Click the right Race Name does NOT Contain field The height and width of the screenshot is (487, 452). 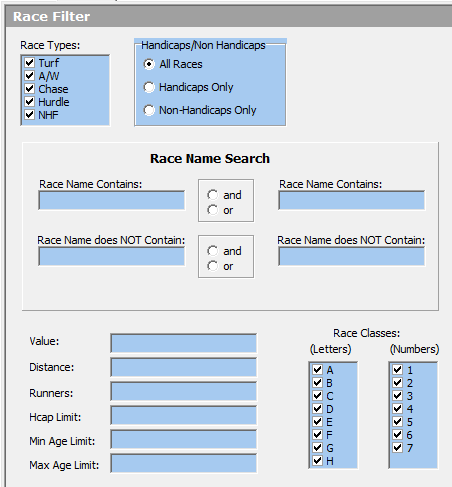click(x=352, y=256)
